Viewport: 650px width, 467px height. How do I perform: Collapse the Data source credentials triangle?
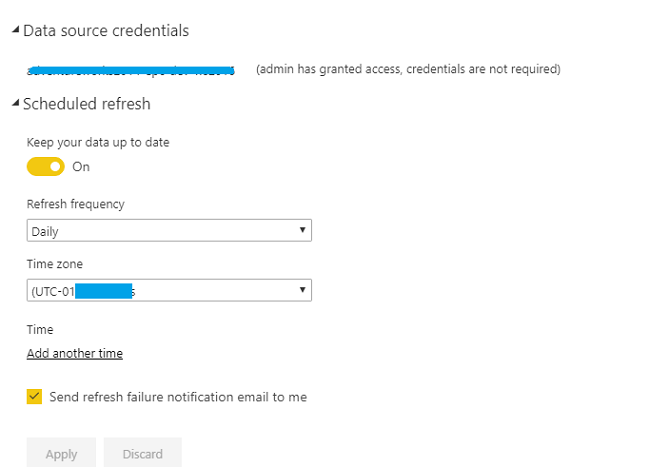(x=16, y=31)
